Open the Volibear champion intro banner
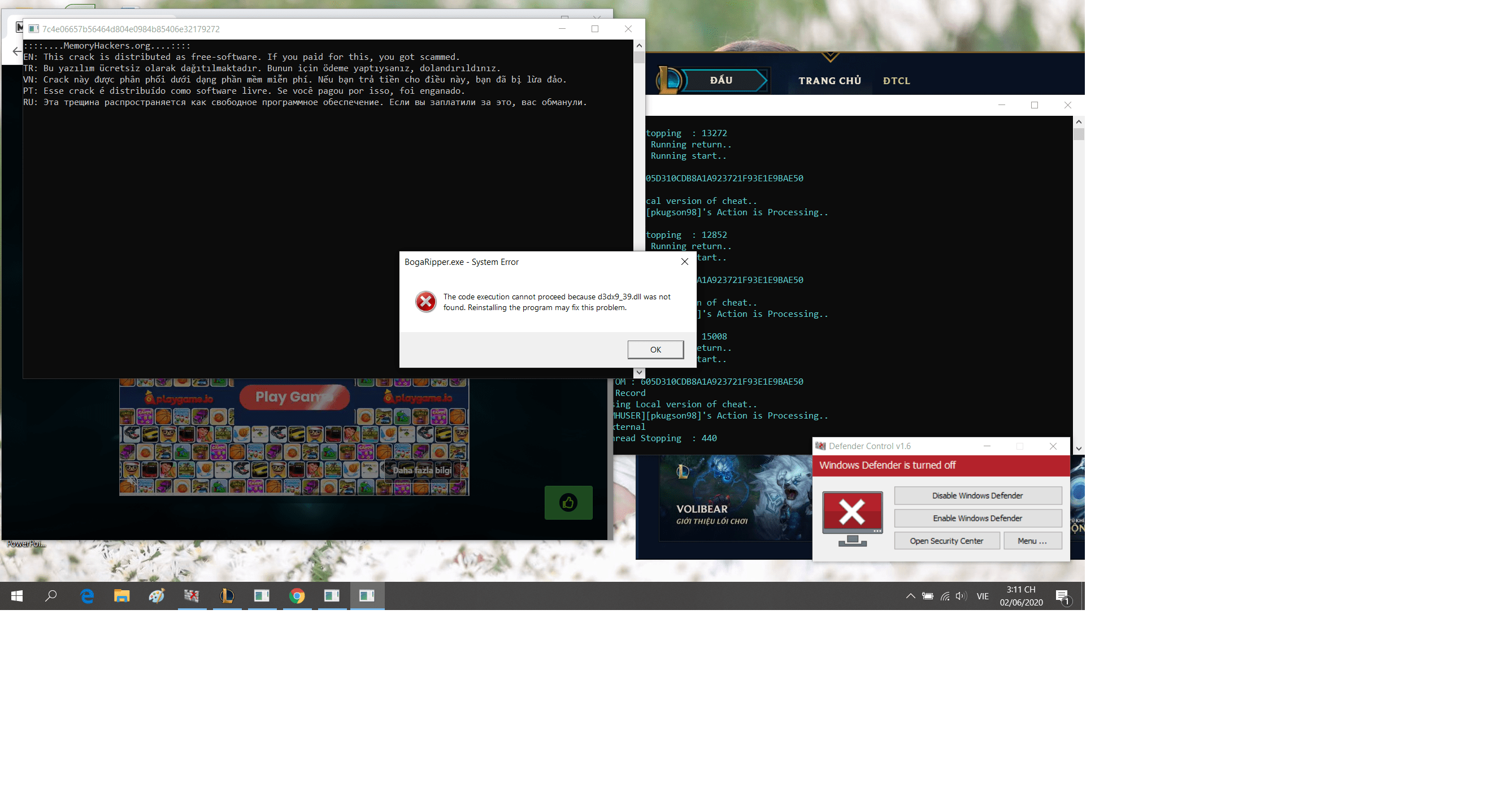This screenshot has width=1512, height=810. tap(736, 498)
